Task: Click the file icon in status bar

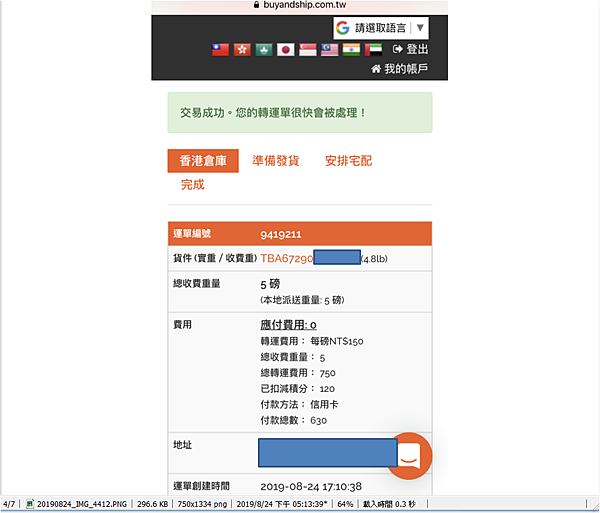Action: pos(30,504)
